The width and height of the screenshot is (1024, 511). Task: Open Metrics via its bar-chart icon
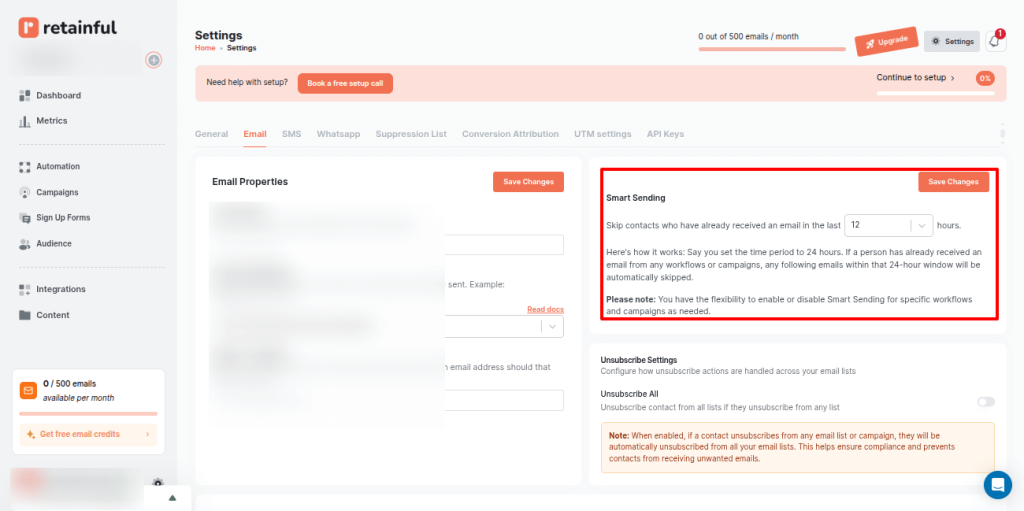click(x=25, y=121)
